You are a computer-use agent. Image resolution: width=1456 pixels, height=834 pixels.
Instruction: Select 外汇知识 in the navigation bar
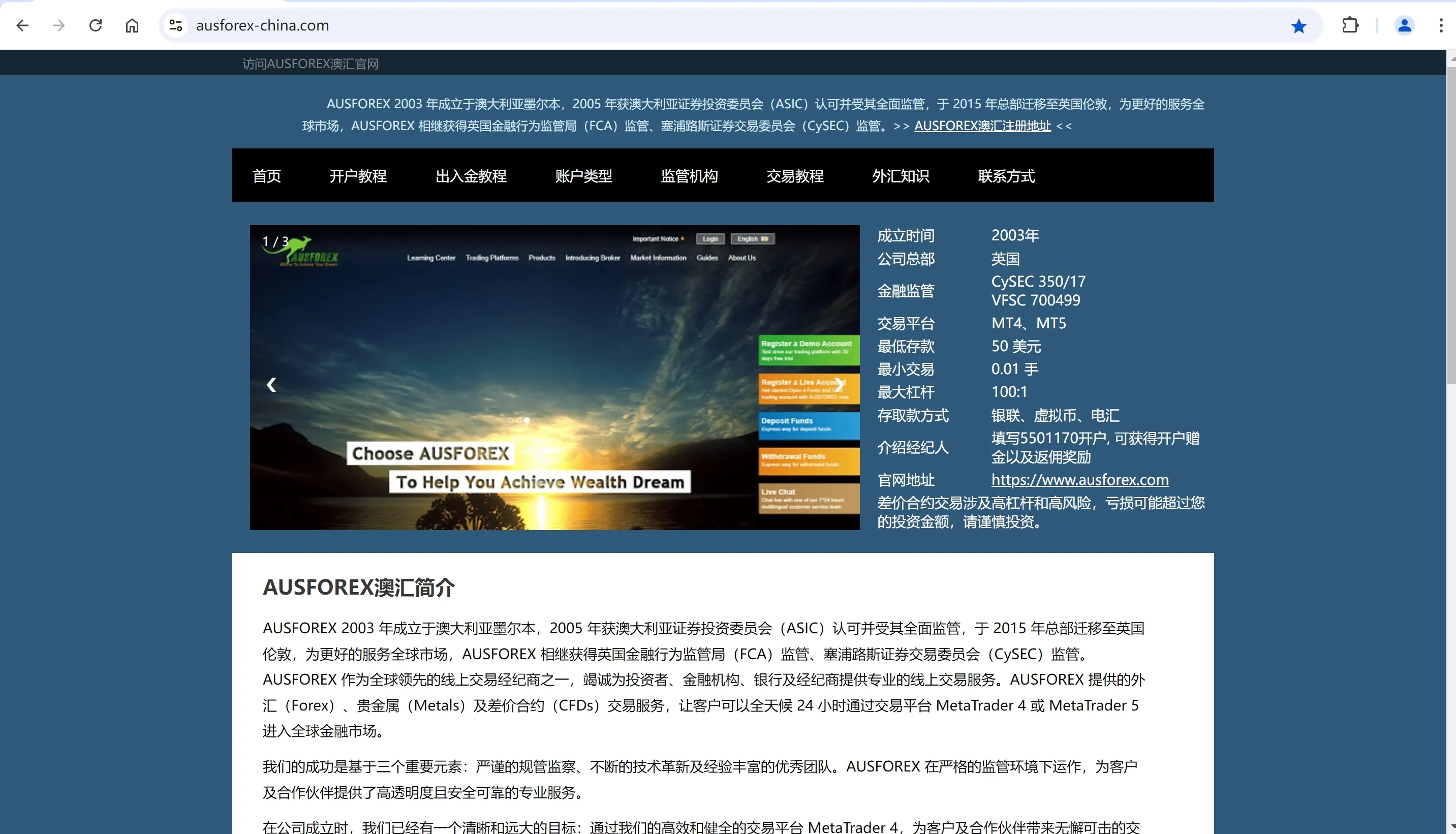click(x=901, y=176)
